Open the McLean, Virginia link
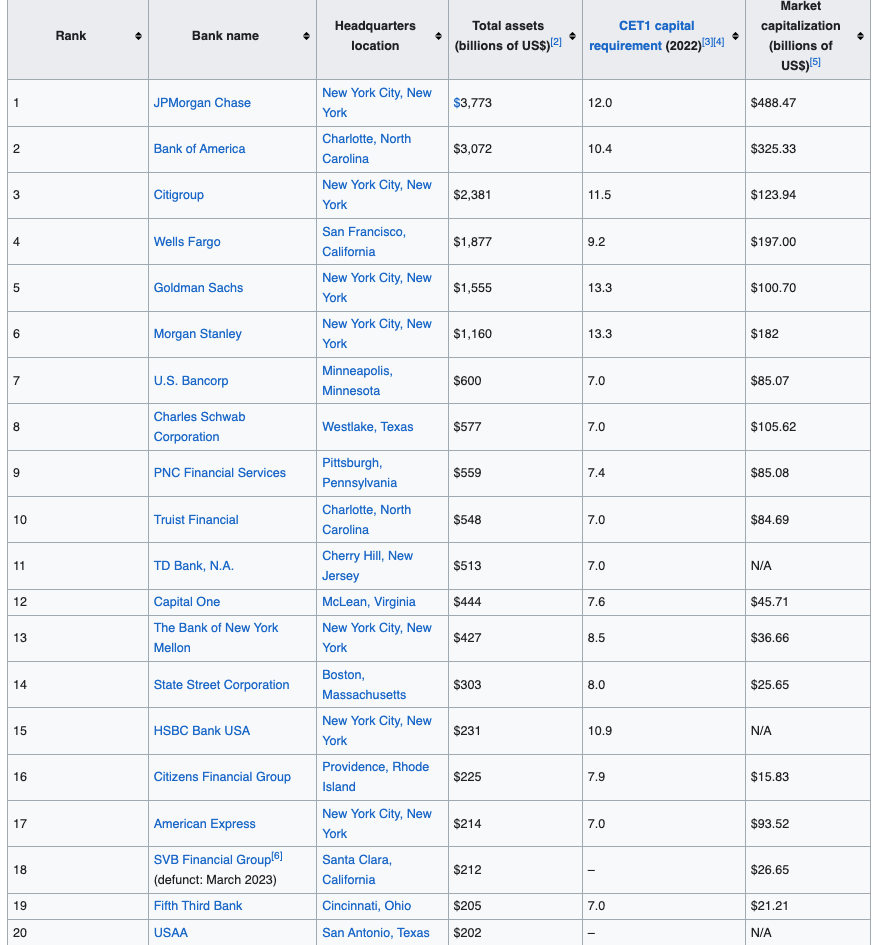Screen dimensions: 879x945 [x=368, y=602]
